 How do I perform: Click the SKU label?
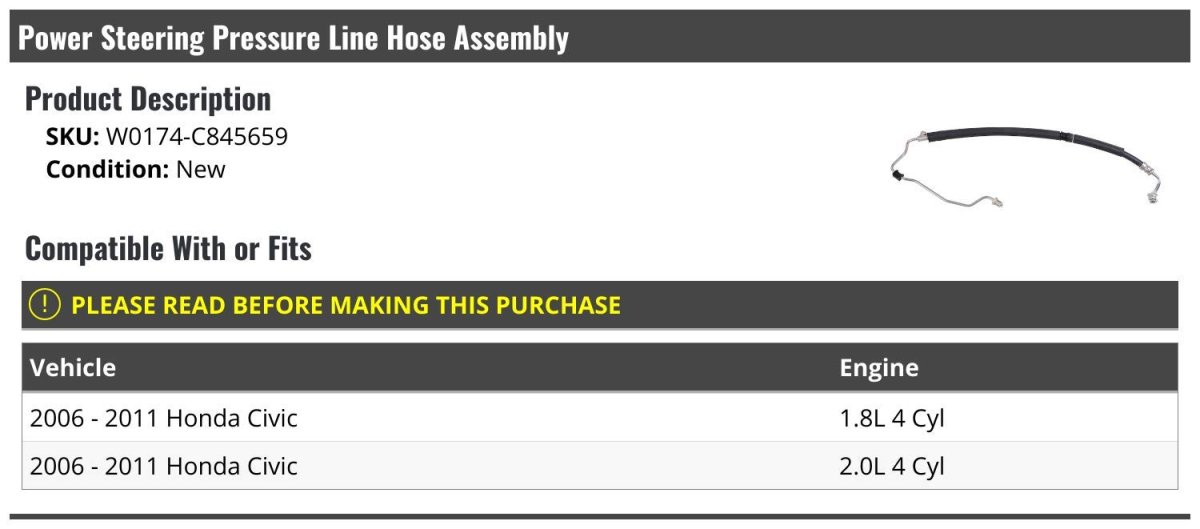point(72,137)
